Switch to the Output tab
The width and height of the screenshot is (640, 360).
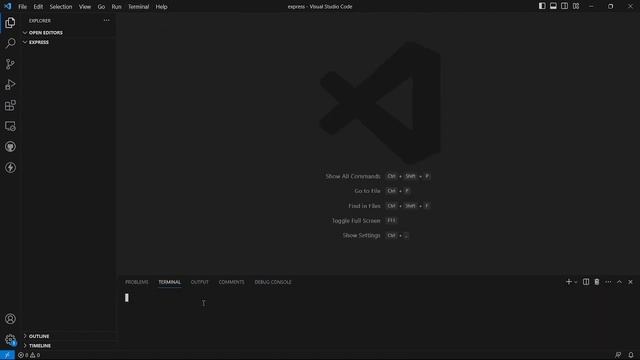(200, 282)
